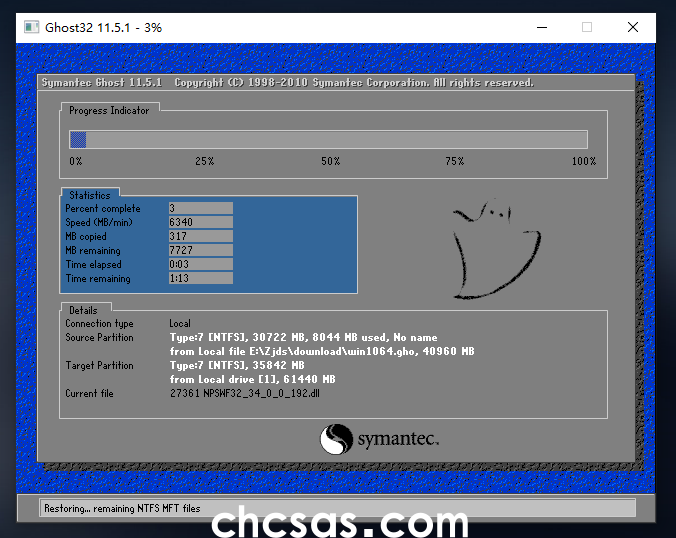Click the source 'Type:7 [NTFS], 30722 MB' line
This screenshot has height=538, width=676.
point(304,338)
